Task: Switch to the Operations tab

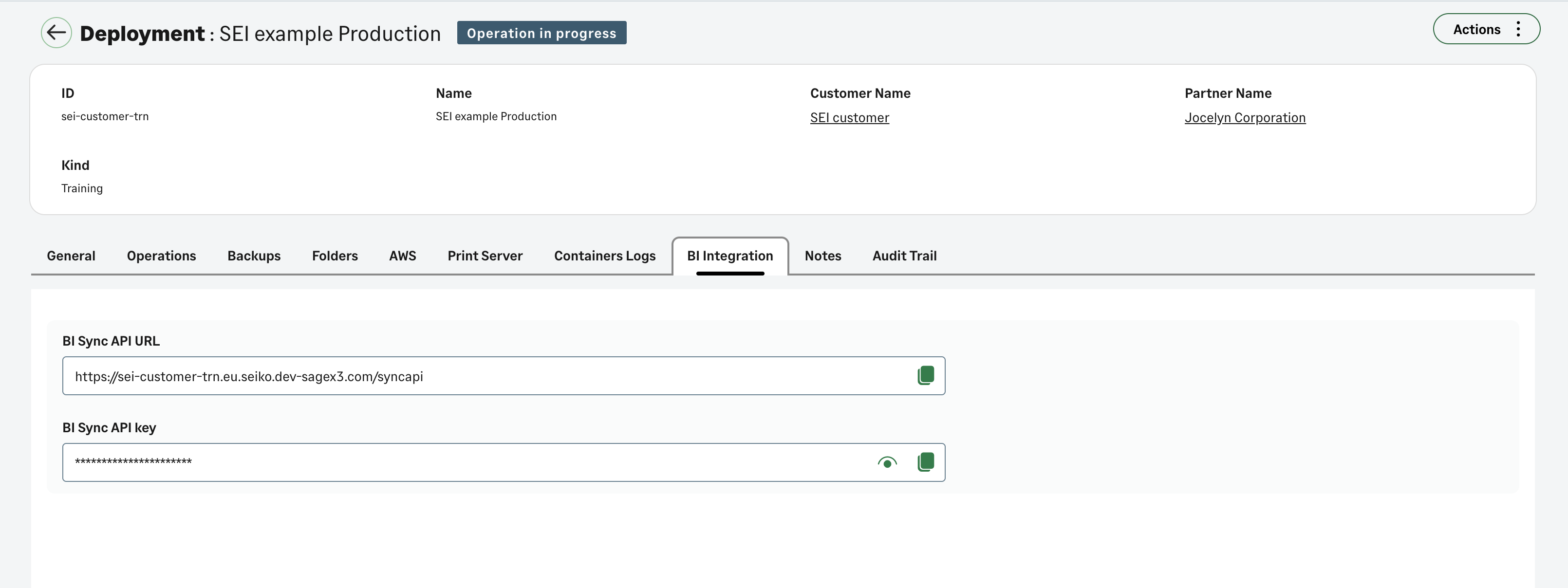Action: tap(161, 256)
